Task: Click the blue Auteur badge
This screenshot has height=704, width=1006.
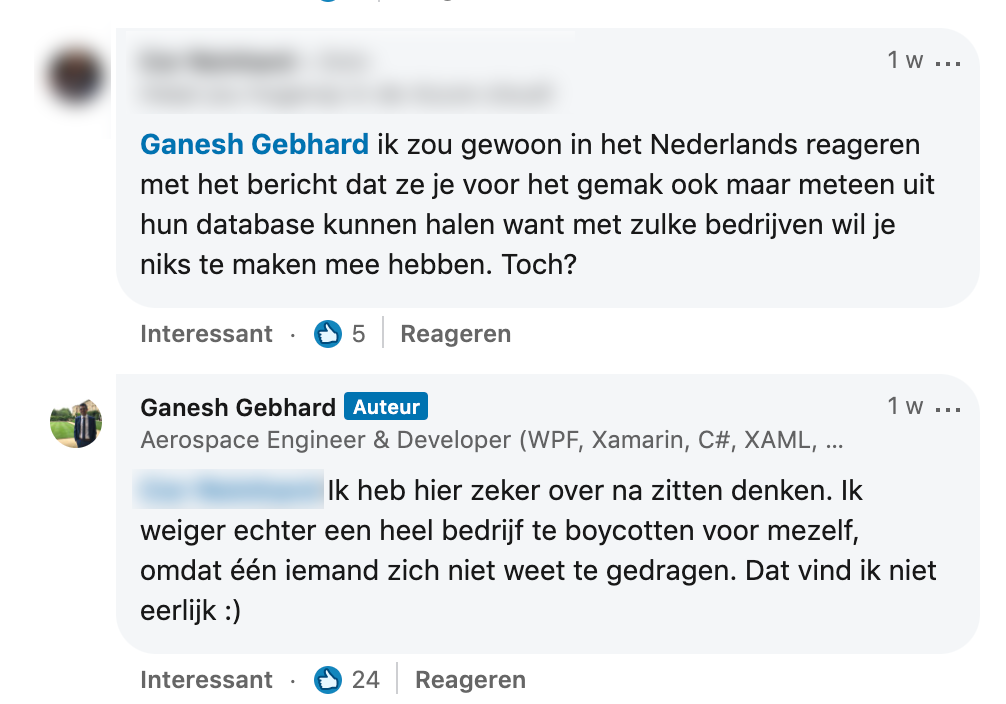Action: (x=386, y=407)
